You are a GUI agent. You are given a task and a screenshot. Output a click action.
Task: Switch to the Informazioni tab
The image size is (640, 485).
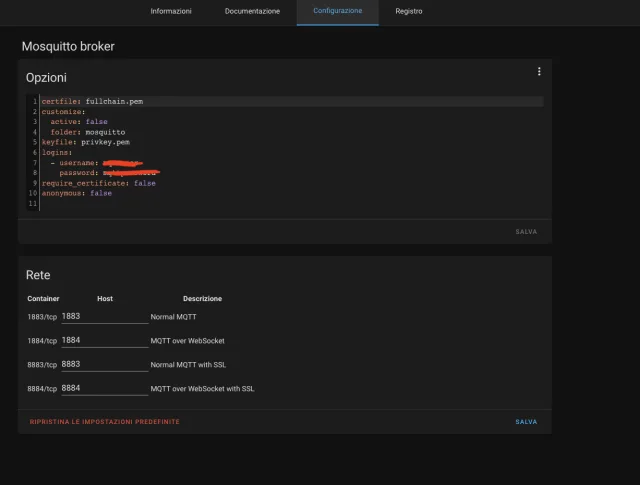click(171, 11)
